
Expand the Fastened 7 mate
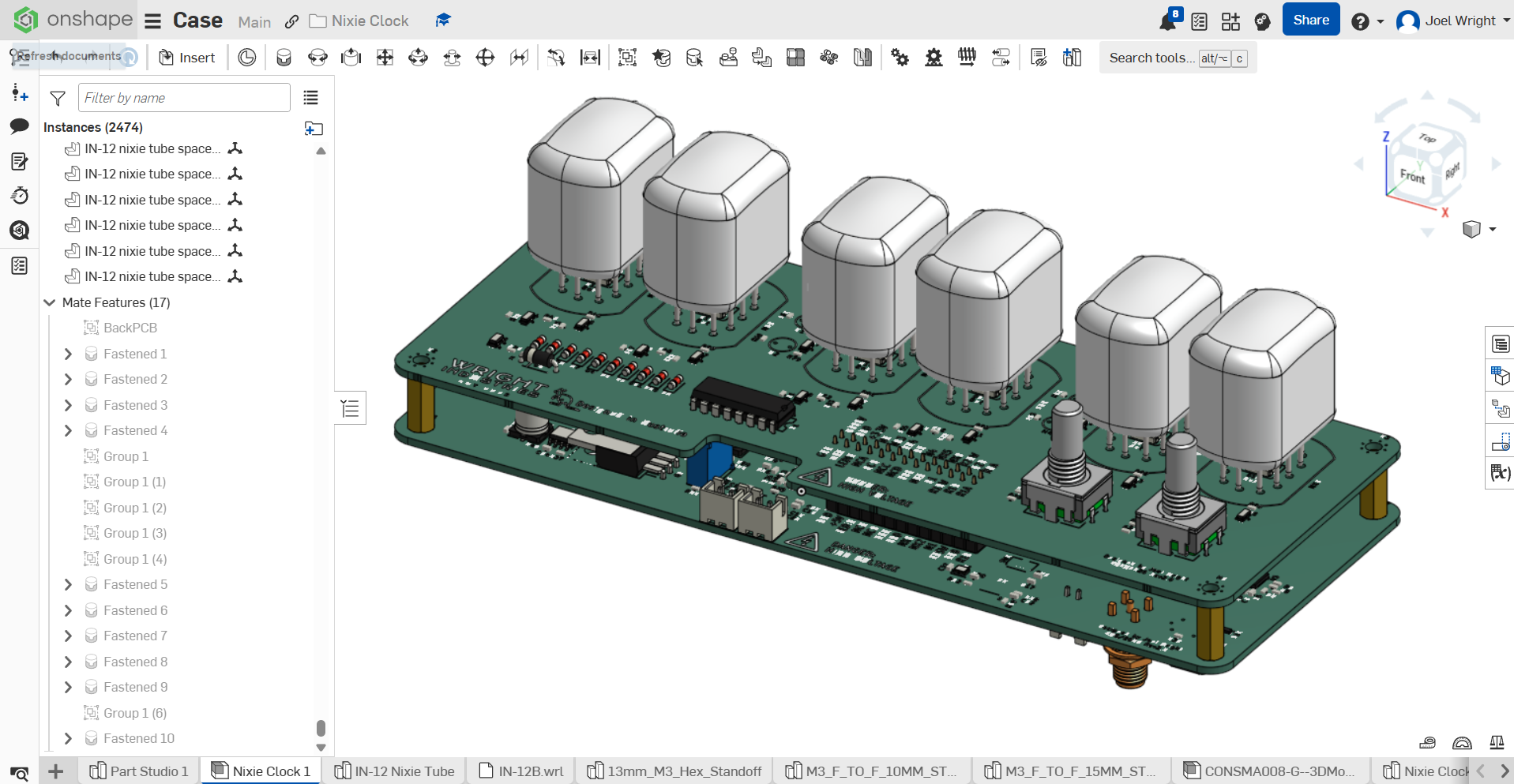click(x=68, y=636)
